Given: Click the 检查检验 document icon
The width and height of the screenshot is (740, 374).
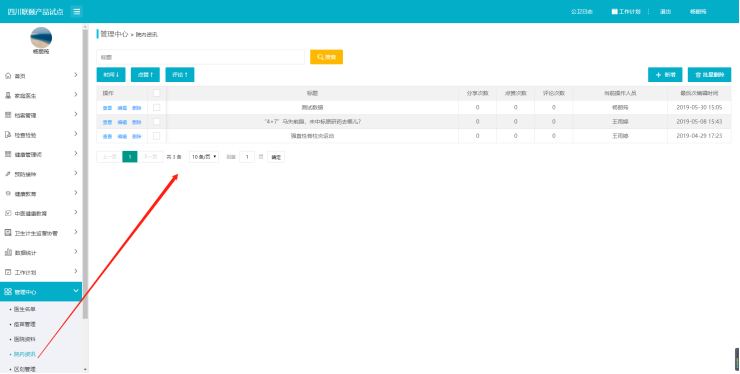Looking at the screenshot, I should [8, 135].
